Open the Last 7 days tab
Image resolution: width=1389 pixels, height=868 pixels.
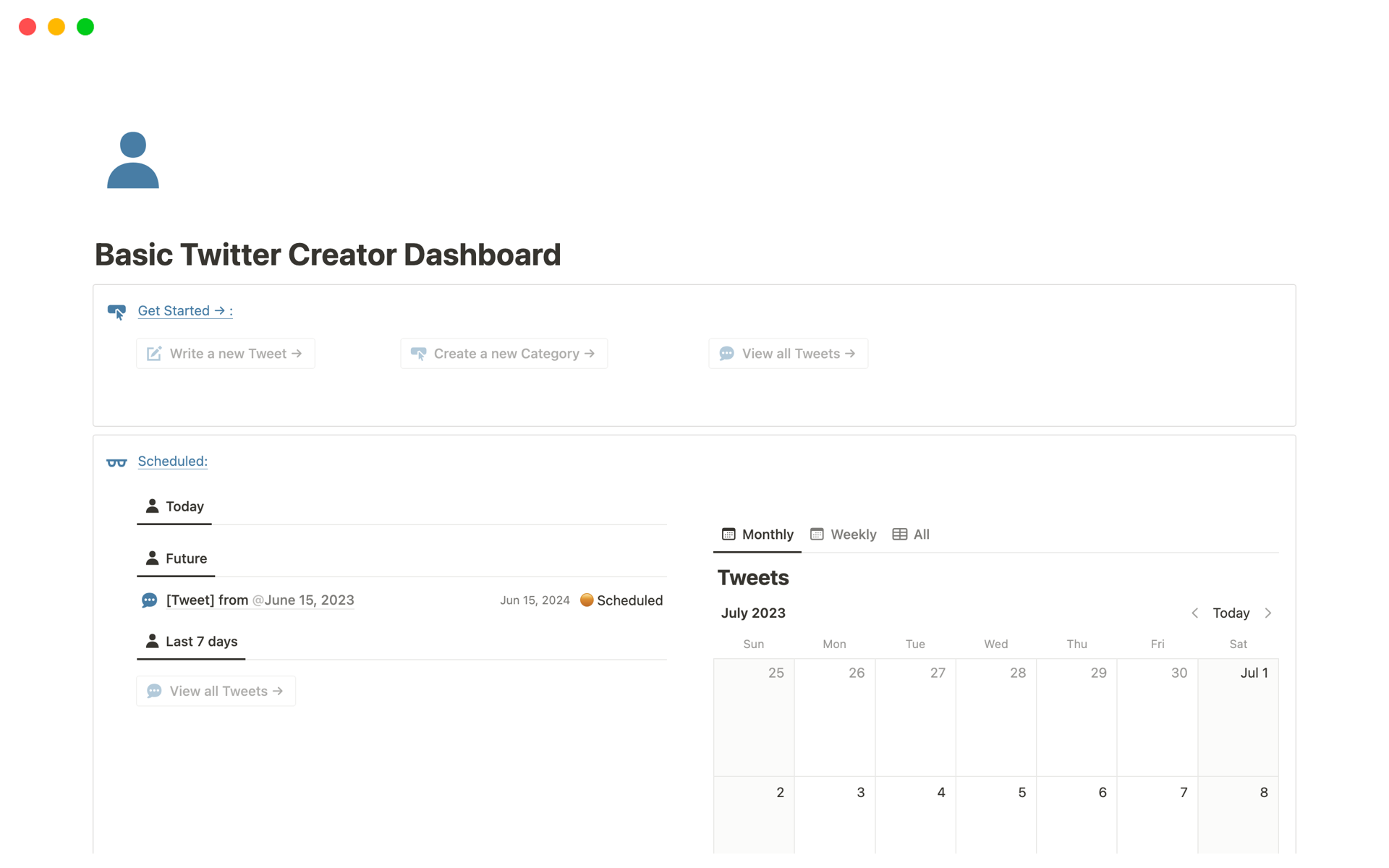[192, 642]
